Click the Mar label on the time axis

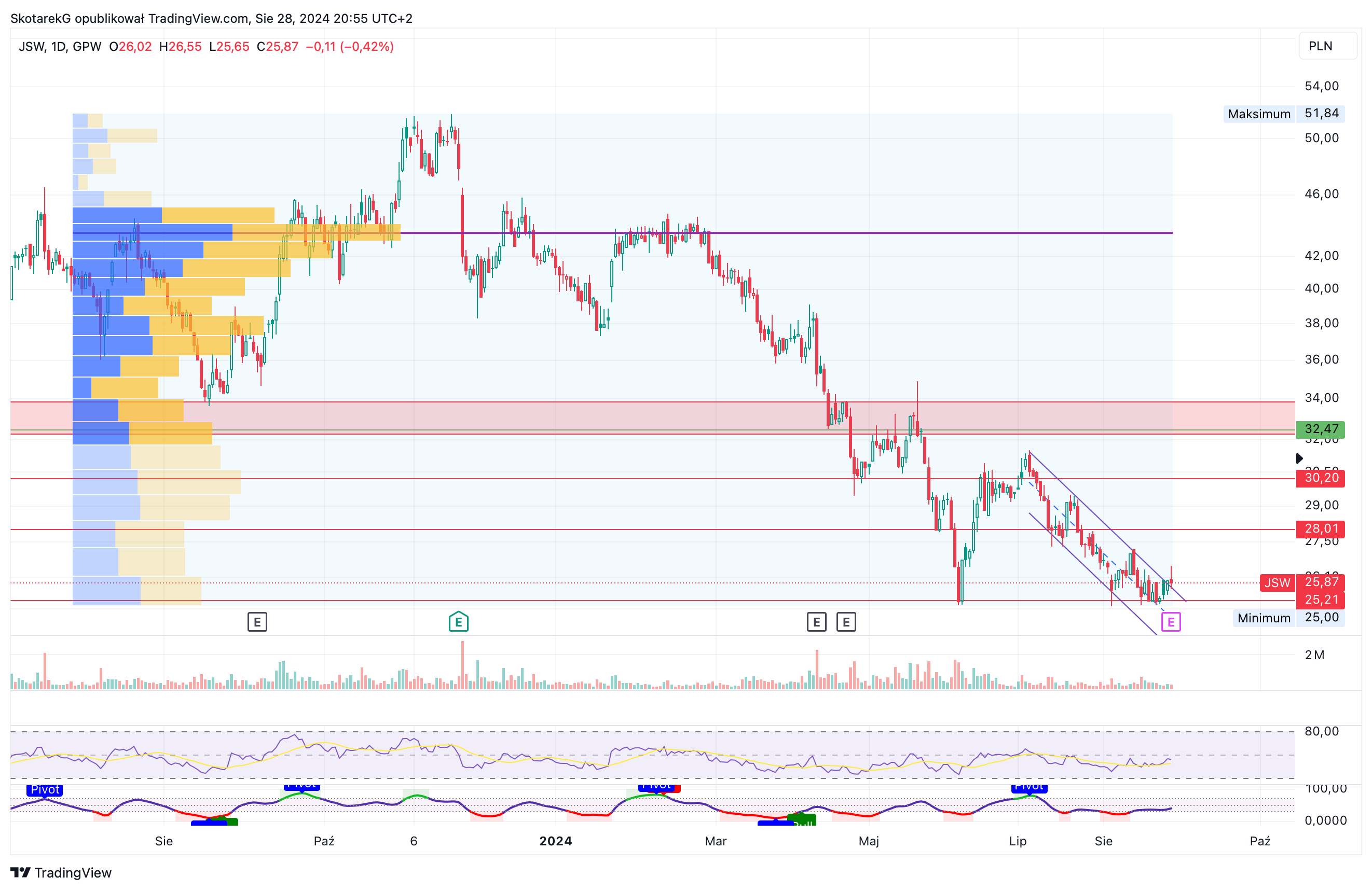click(x=716, y=841)
